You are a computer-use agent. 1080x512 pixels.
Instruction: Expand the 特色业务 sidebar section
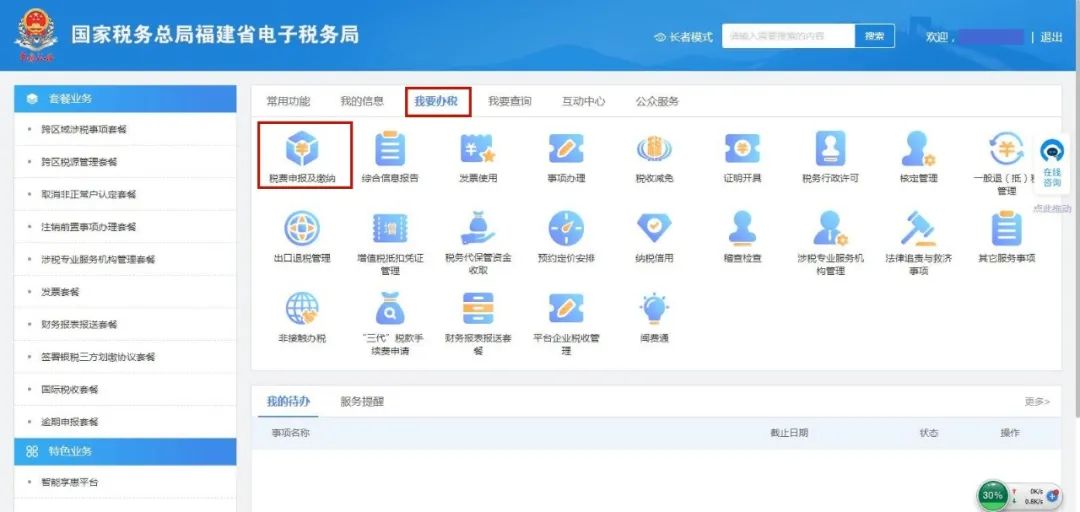point(125,452)
